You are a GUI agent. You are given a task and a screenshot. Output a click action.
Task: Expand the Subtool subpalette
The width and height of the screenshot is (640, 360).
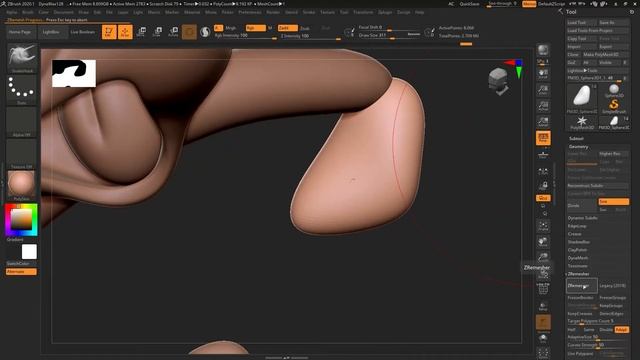576,138
